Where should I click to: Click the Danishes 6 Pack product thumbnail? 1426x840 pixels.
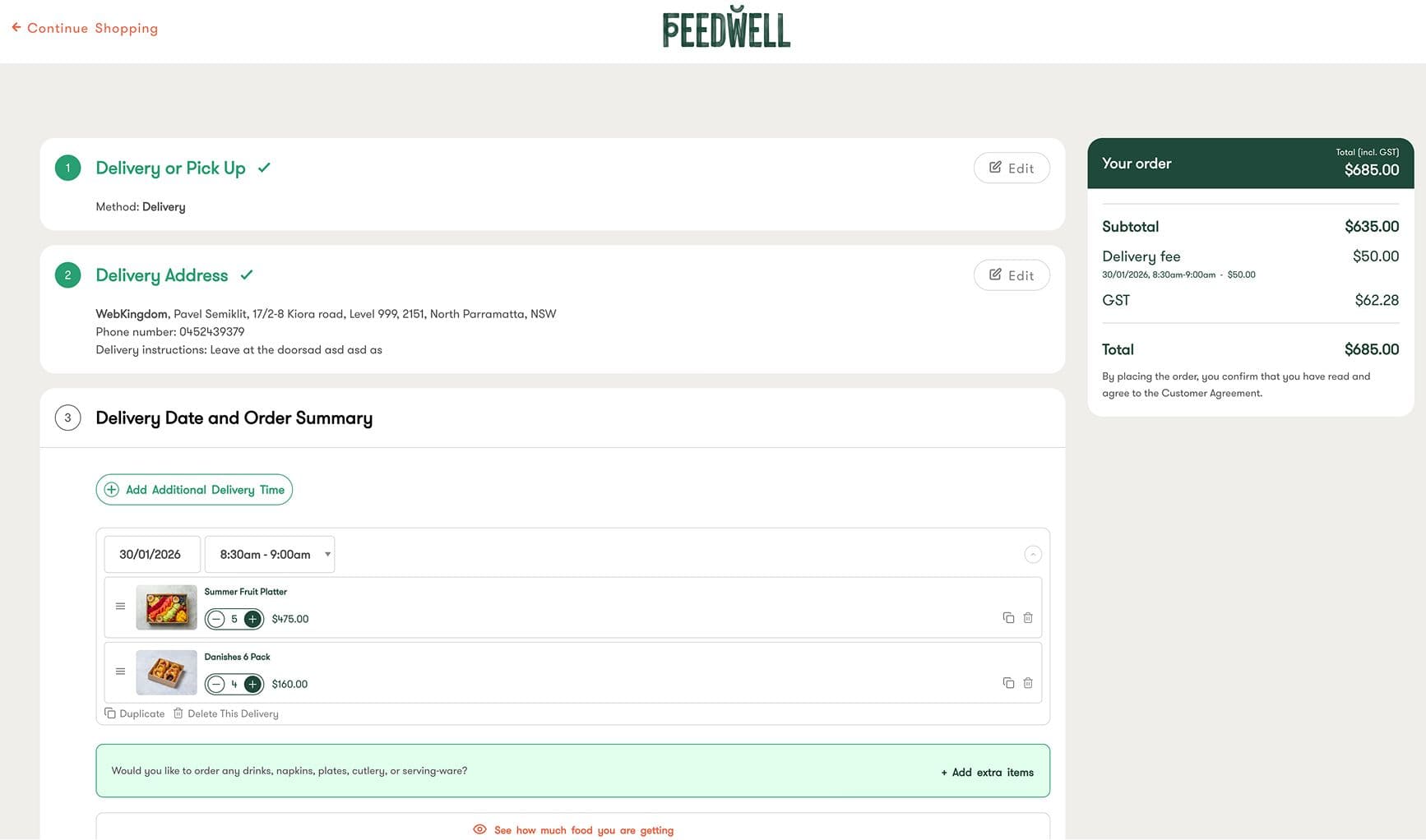point(165,672)
